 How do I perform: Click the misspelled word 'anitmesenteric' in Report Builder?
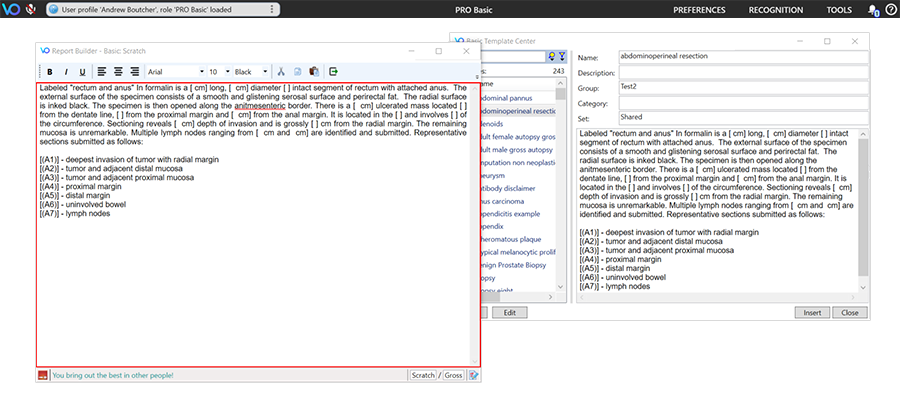tap(259, 106)
